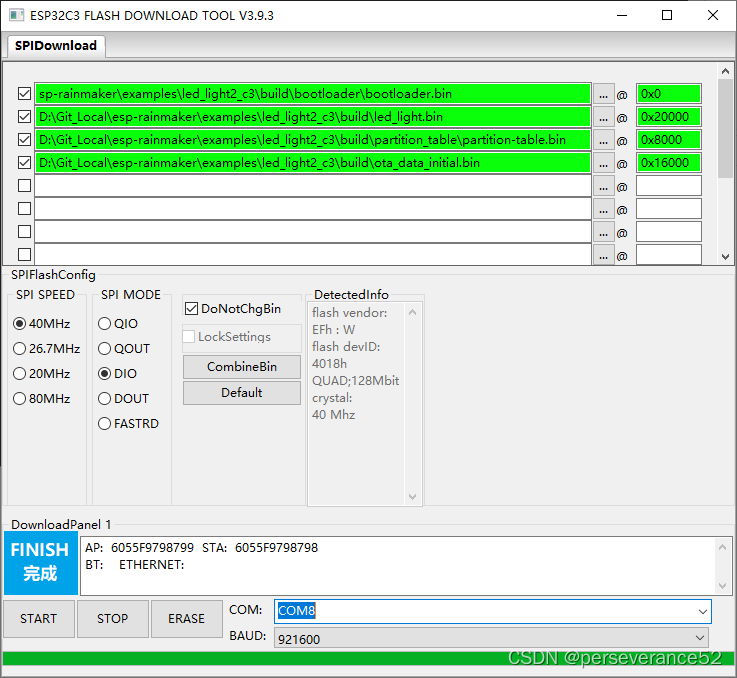This screenshot has width=737, height=678.
Task: Select 80MHz SPI speed
Action: tap(41, 398)
